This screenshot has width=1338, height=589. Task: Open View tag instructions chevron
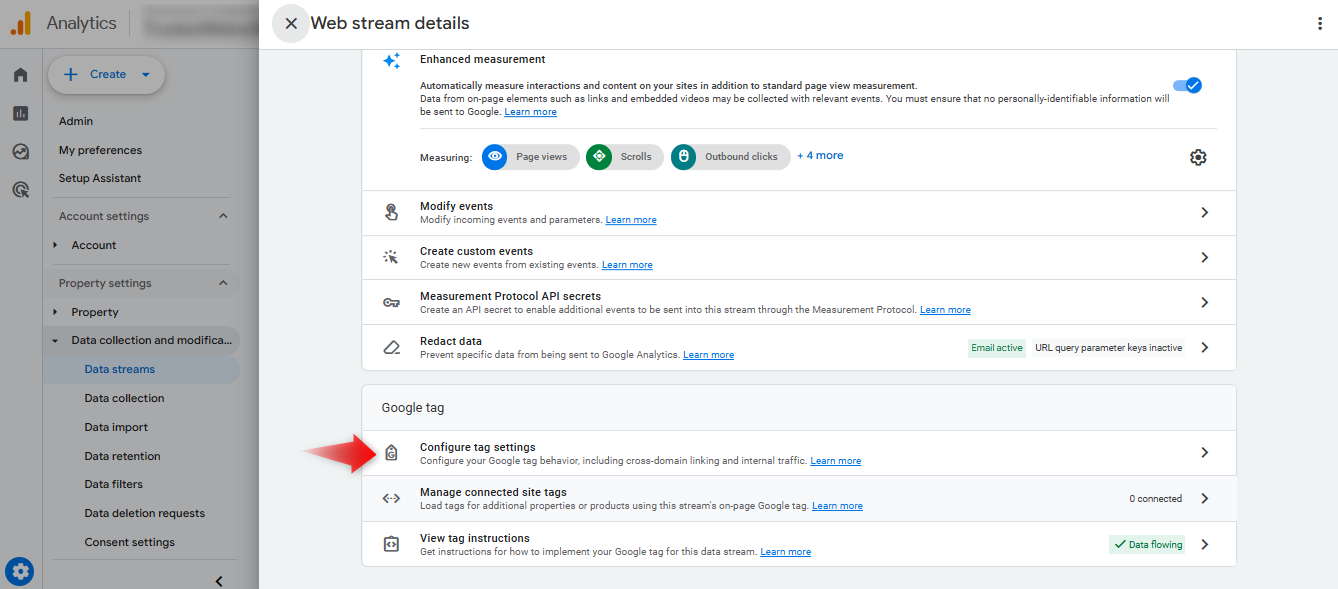tap(1205, 544)
